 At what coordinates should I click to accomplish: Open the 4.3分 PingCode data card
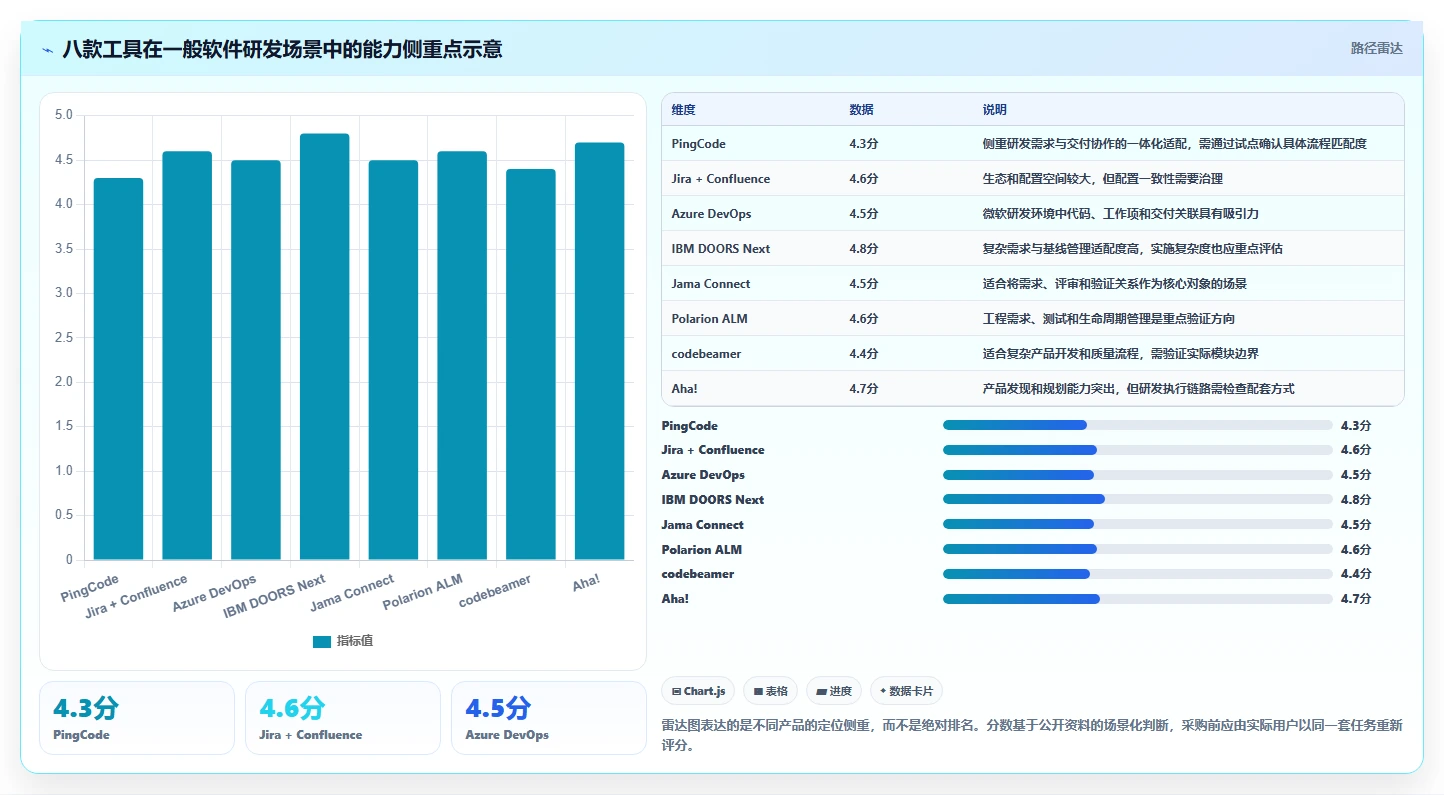coord(137,718)
